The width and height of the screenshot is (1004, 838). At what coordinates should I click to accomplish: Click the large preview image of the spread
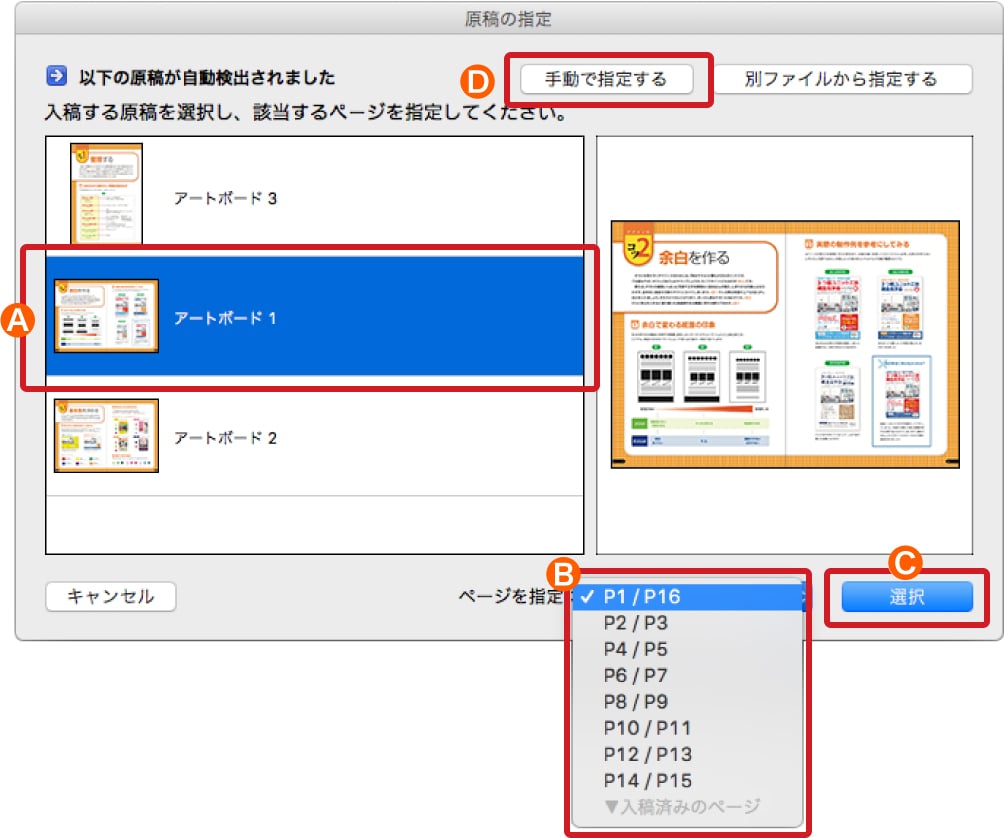[x=785, y=345]
